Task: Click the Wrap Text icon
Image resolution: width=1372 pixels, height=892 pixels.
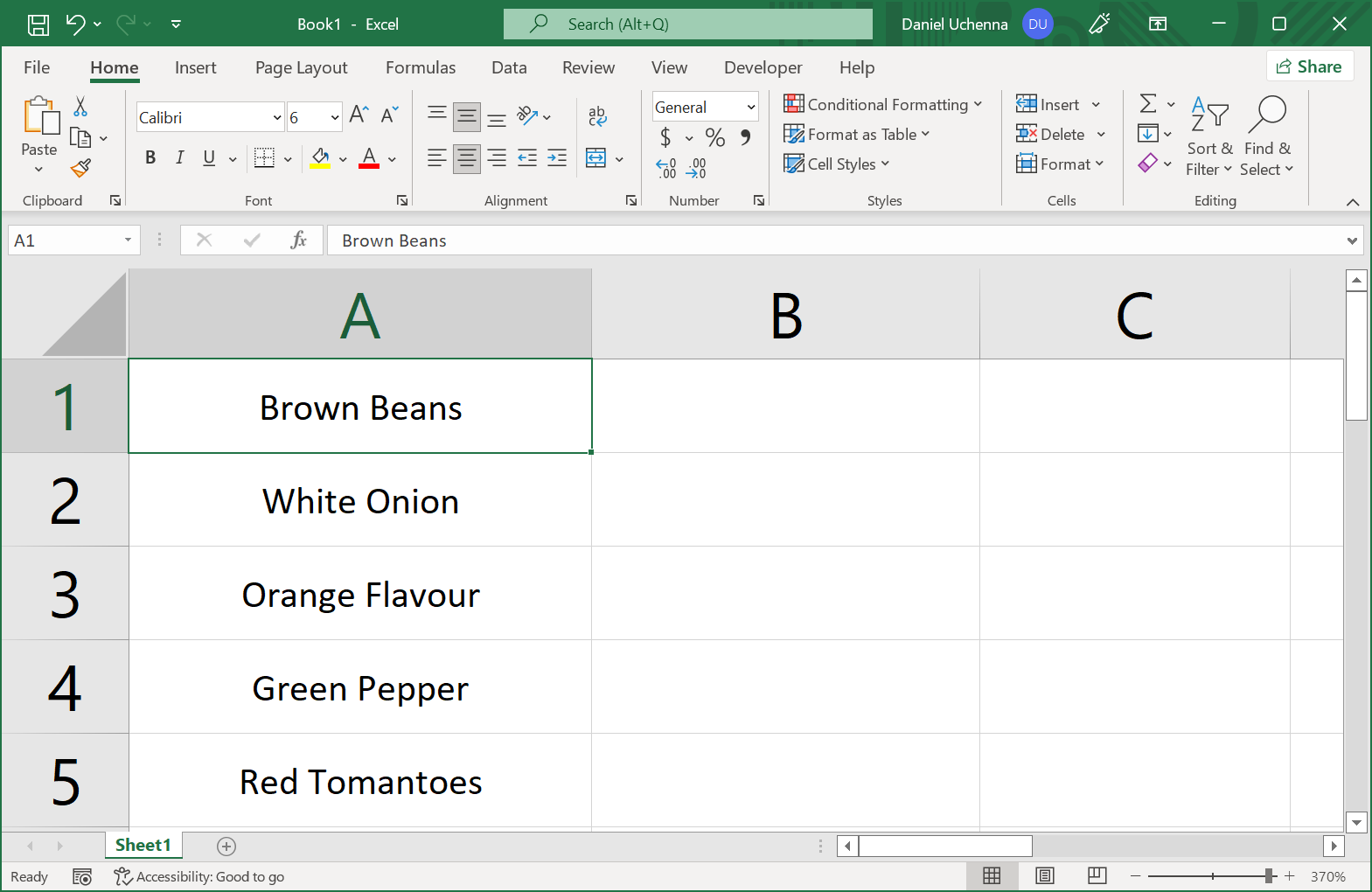Action: (x=597, y=115)
